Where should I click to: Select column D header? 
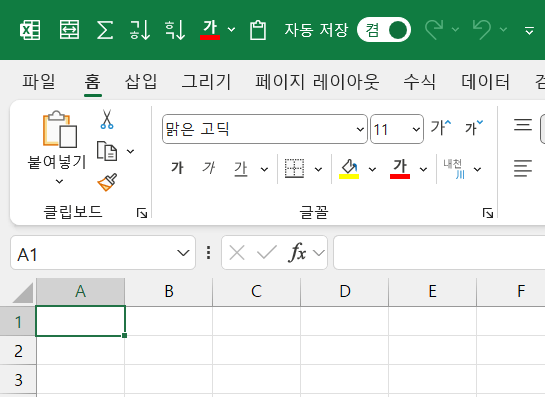click(x=345, y=291)
